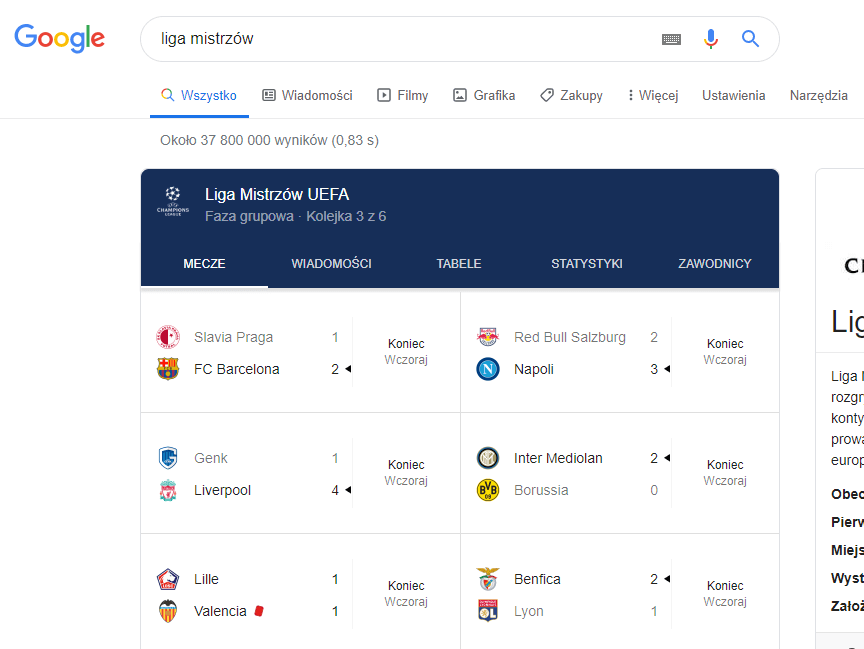The height and width of the screenshot is (649, 864).
Task: Click the Napoli club badge
Action: click(x=488, y=369)
